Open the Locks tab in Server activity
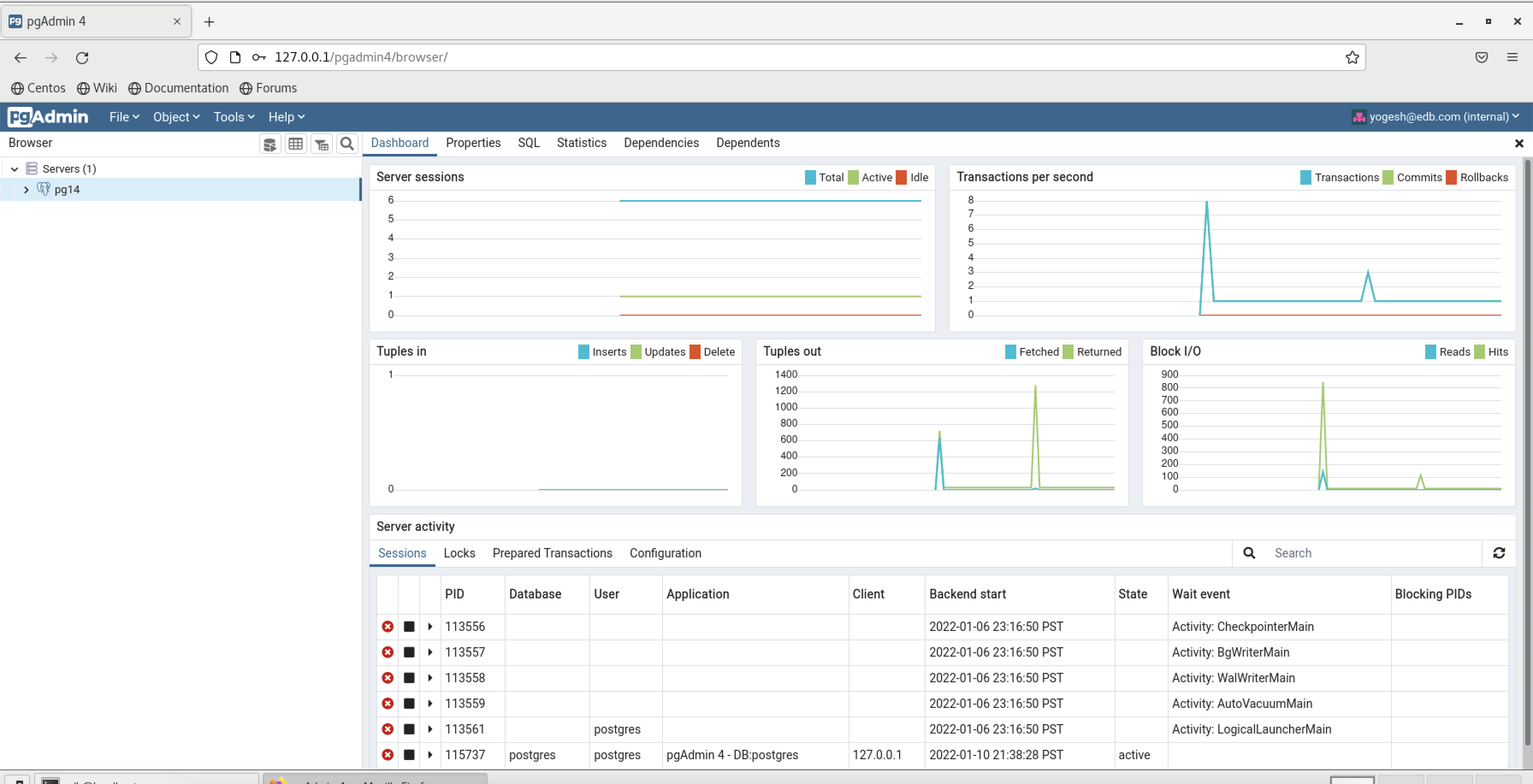This screenshot has width=1533, height=784. pos(459,553)
